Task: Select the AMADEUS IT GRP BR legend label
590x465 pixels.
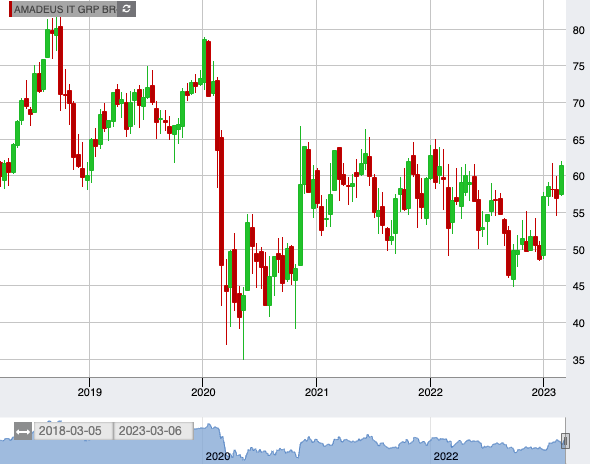Action: click(x=65, y=9)
